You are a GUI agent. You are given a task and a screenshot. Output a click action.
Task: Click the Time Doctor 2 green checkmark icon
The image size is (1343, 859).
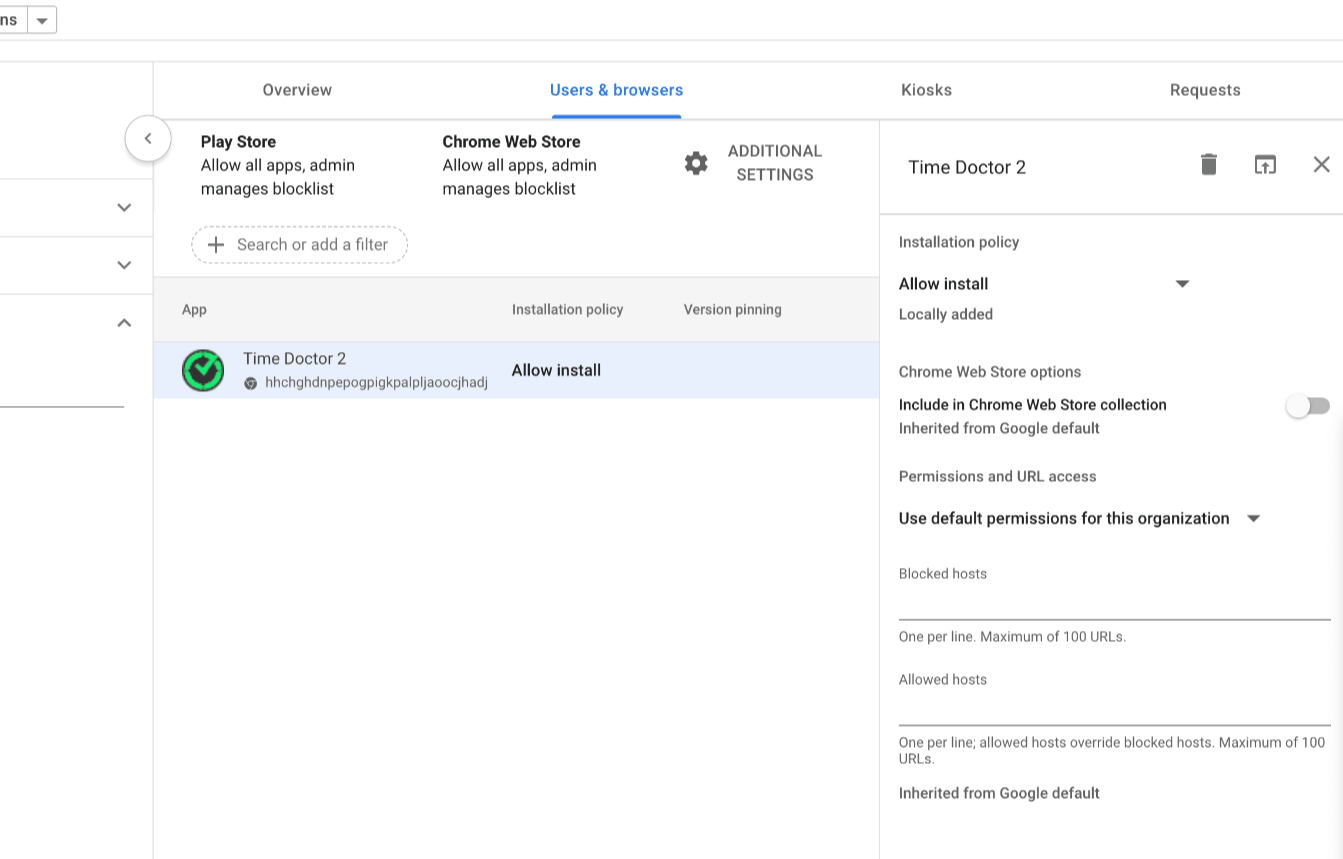click(x=203, y=370)
